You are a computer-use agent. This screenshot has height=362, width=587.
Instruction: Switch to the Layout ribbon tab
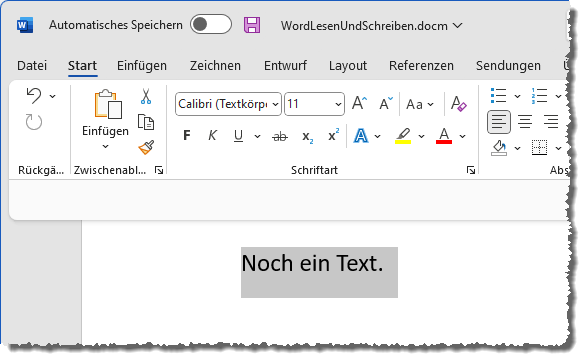(348, 66)
